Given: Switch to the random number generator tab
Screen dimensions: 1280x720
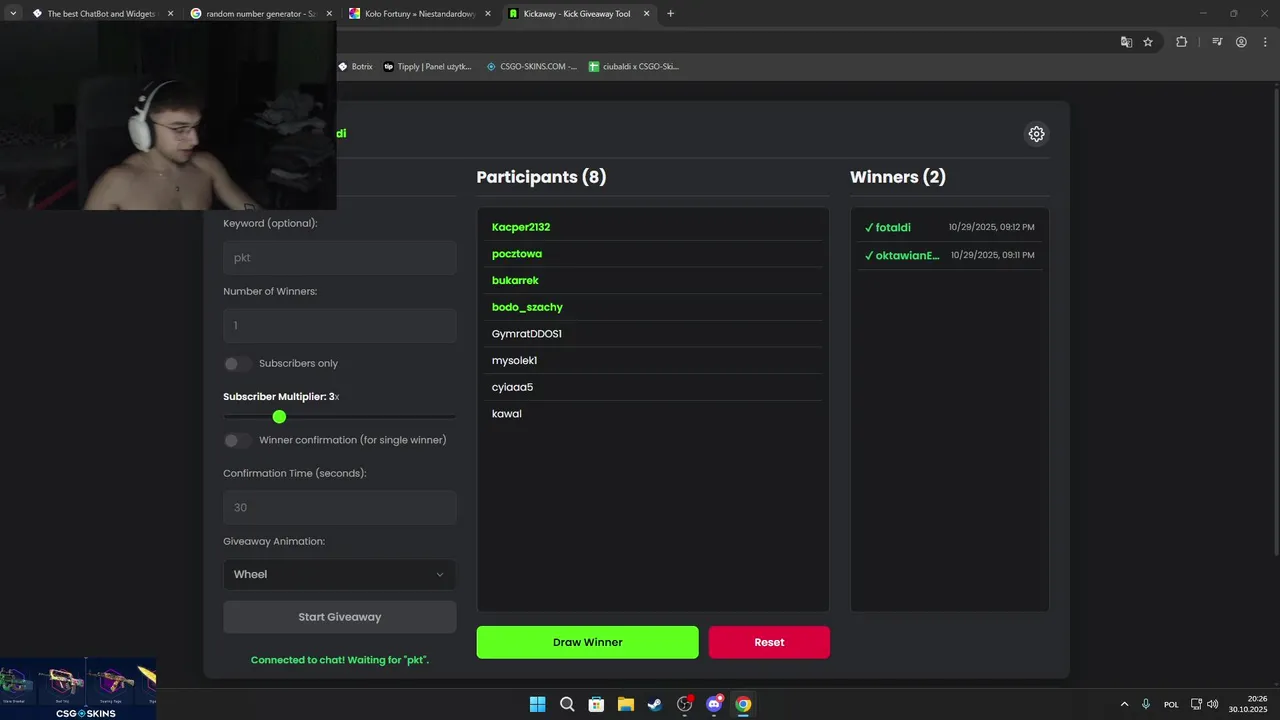Looking at the screenshot, I should 261,14.
